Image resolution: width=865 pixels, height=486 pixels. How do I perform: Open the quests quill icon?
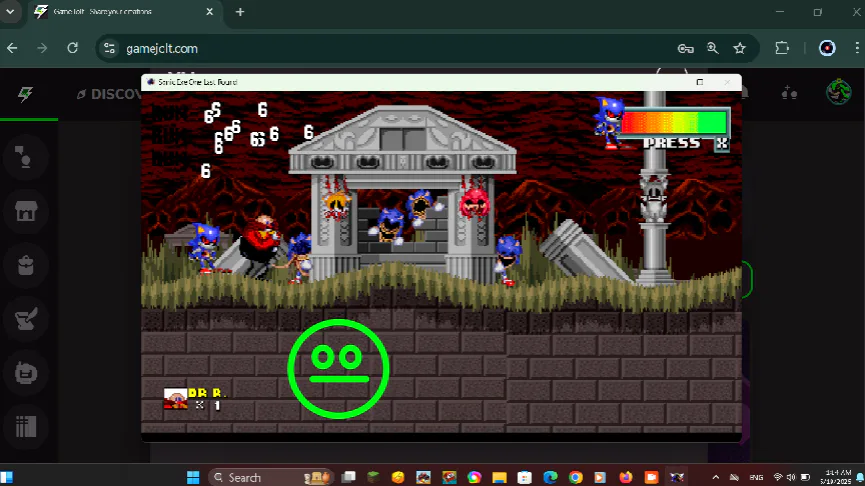[x=25, y=319]
